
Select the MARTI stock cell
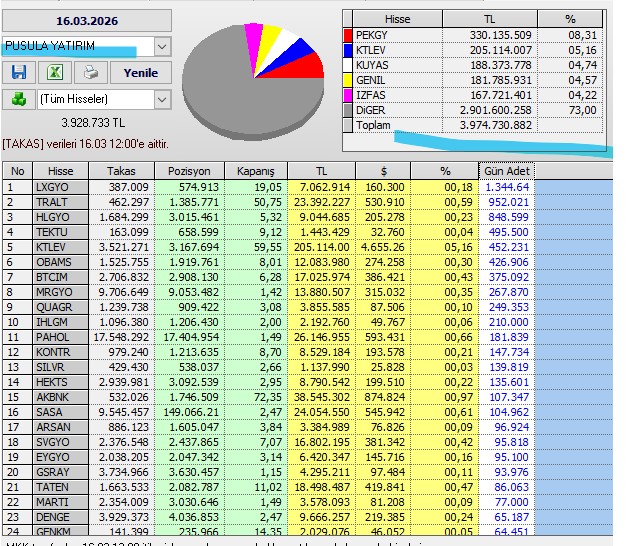[61, 502]
